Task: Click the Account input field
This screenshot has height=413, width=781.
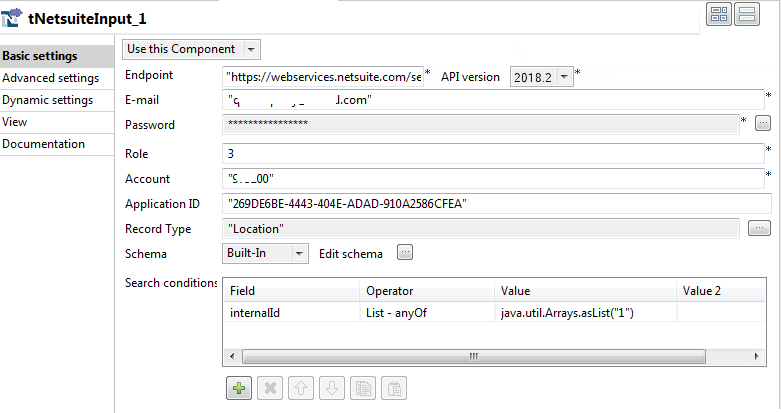Action: point(493,178)
